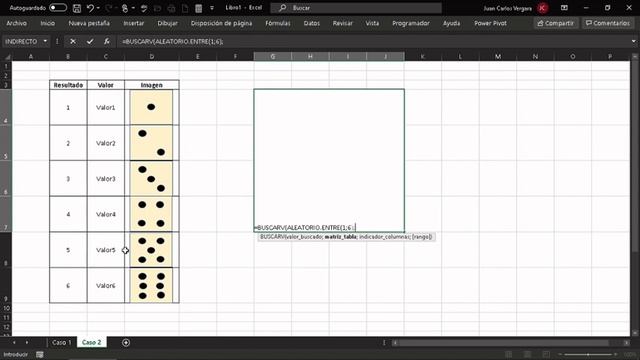Open the Dibujar tab
Viewport: 640px width, 360px height.
pyautogui.click(x=168, y=23)
